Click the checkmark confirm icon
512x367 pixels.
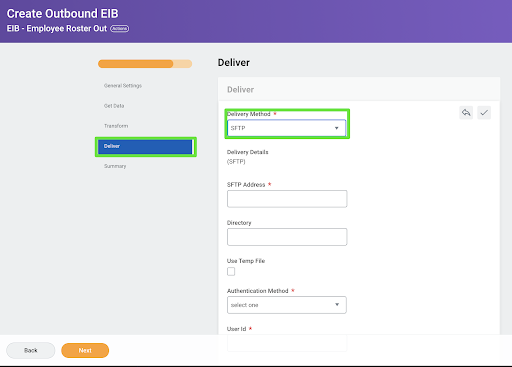(x=484, y=113)
